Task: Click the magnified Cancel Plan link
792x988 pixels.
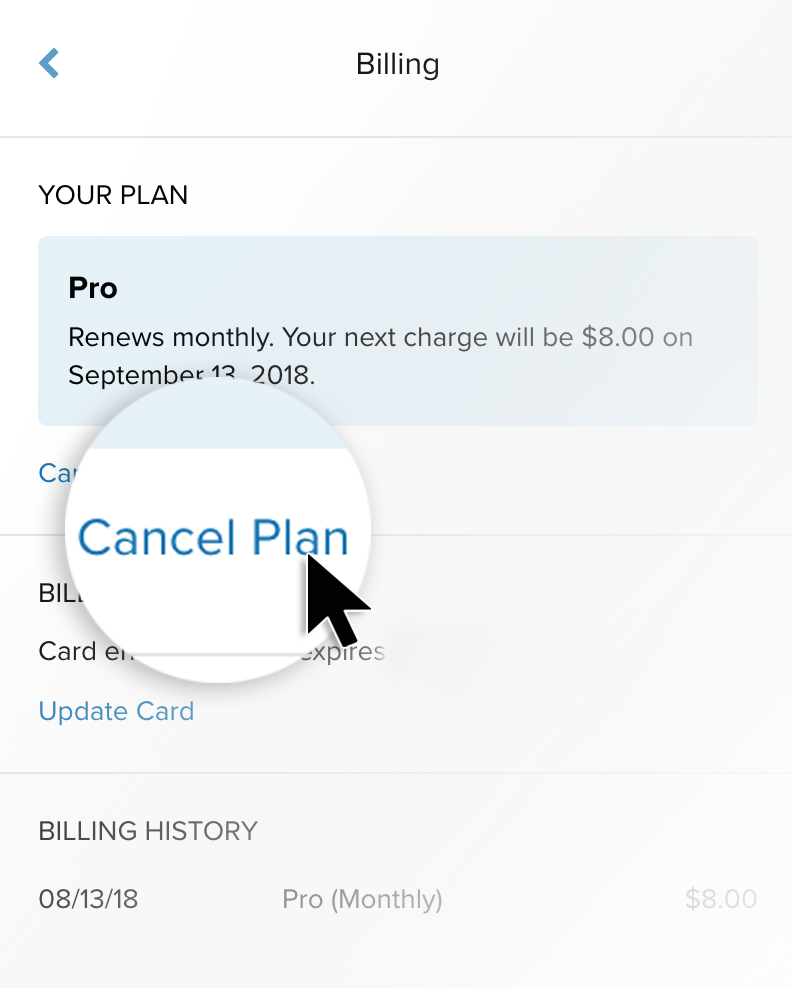Action: 213,537
